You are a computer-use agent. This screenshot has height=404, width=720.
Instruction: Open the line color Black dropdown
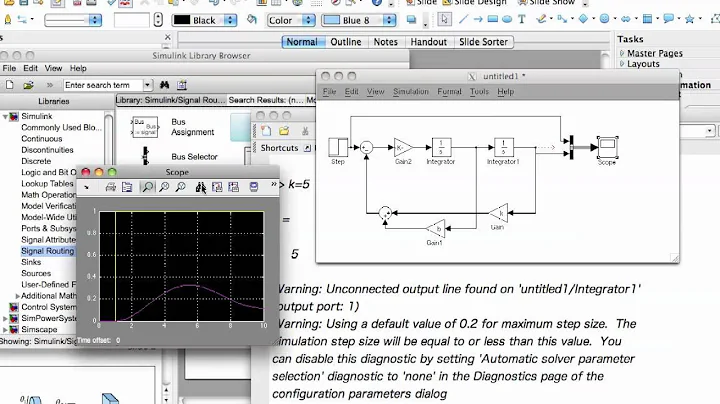pyautogui.click(x=230, y=20)
